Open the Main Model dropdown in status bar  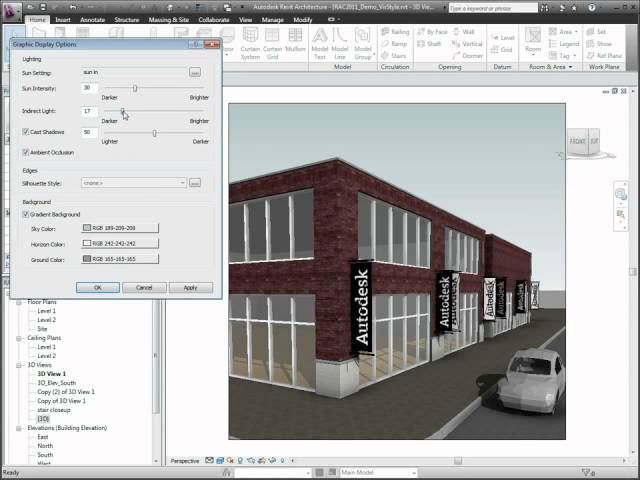378,472
